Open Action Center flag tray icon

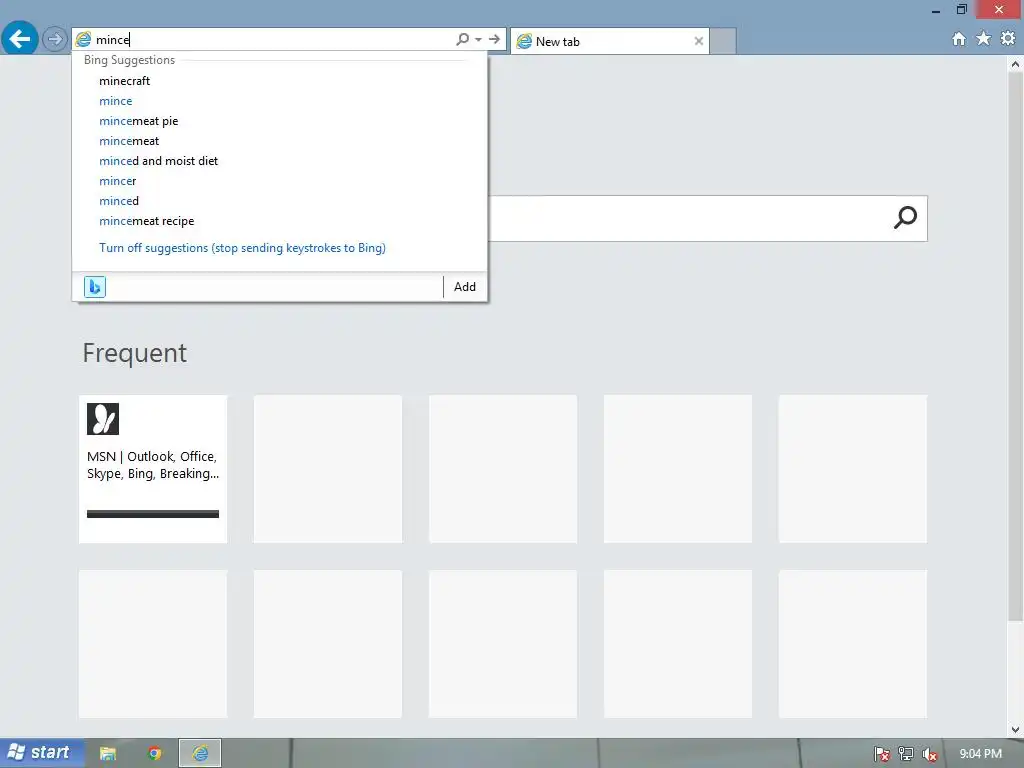click(881, 754)
